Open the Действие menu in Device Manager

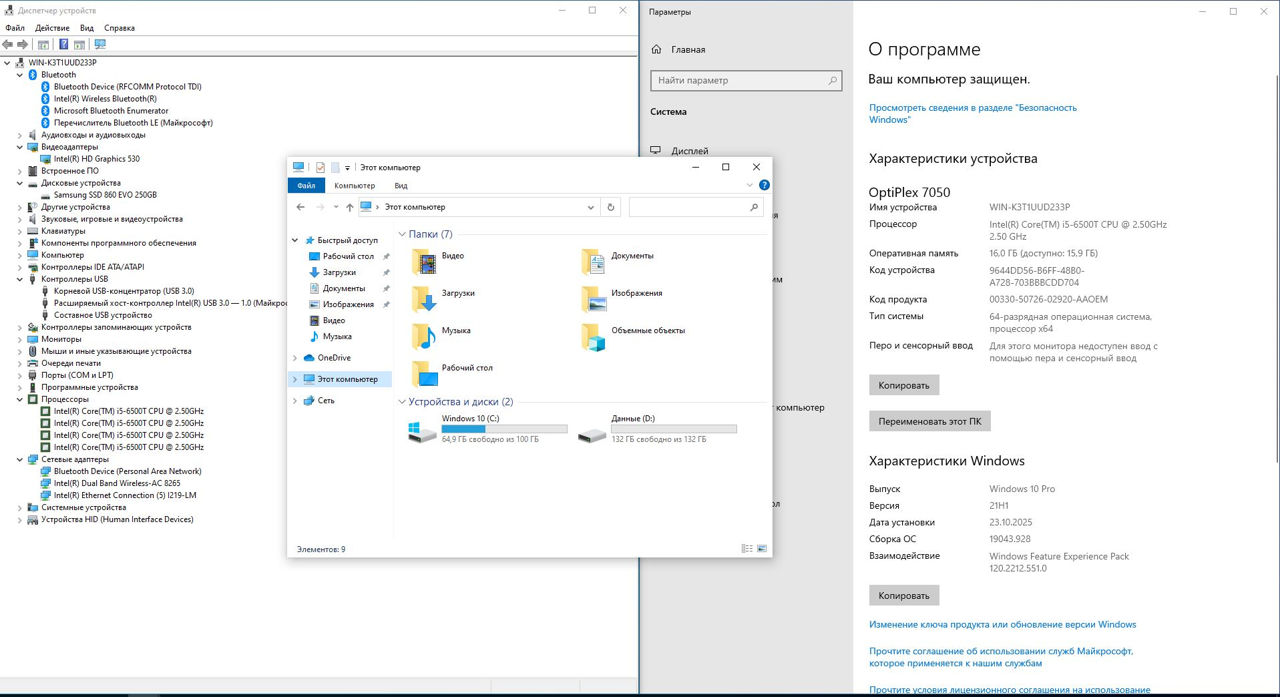coord(52,28)
